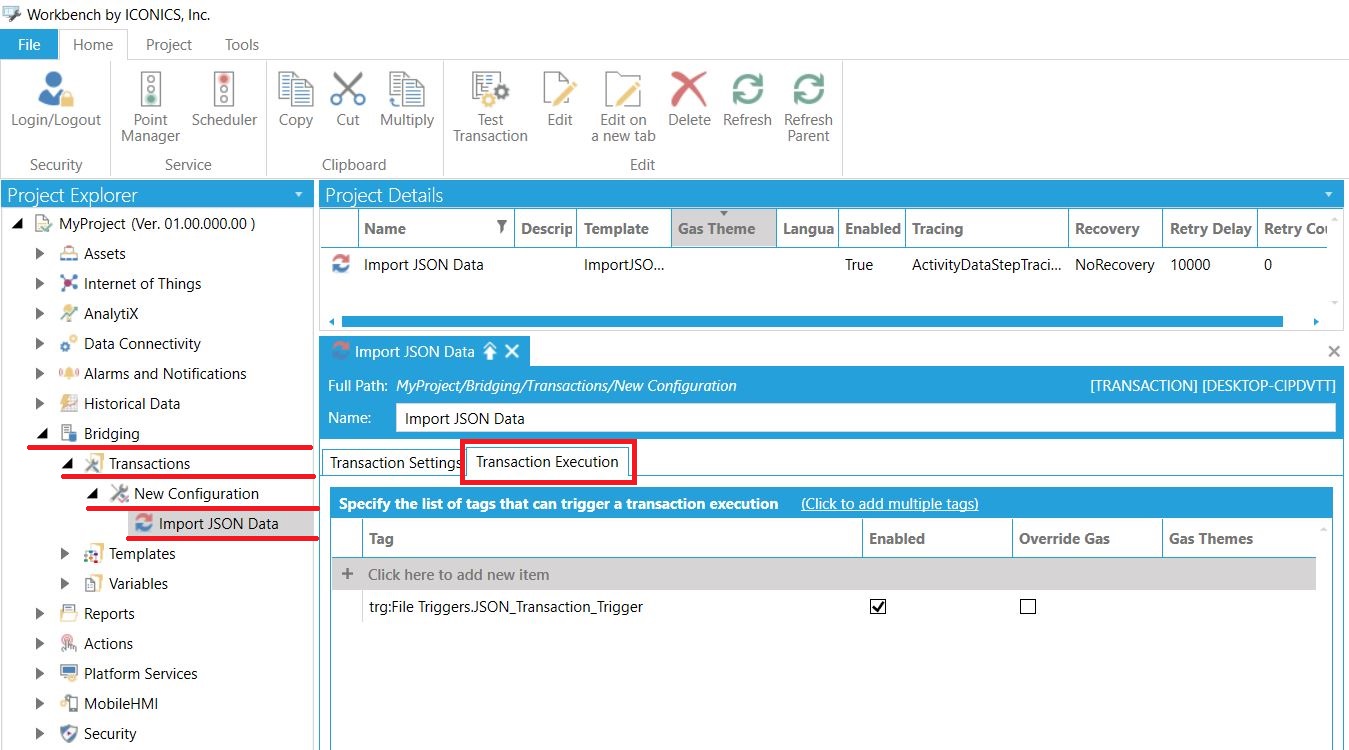
Task: Click the MobileHMI node icon
Action: (x=69, y=704)
